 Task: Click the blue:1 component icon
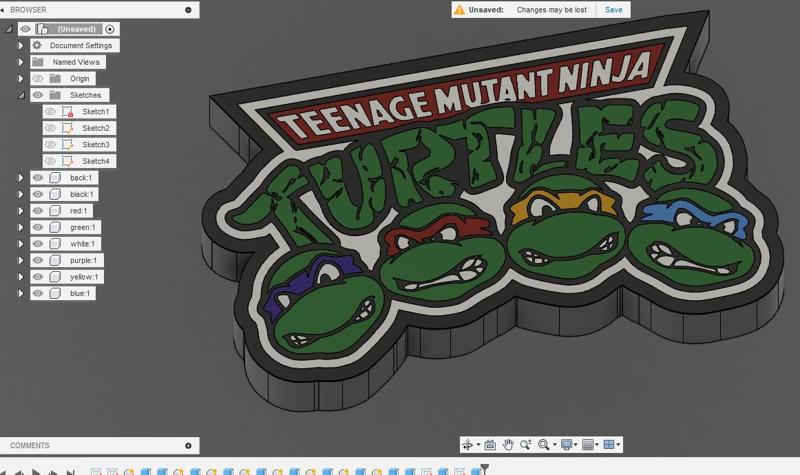(55, 293)
